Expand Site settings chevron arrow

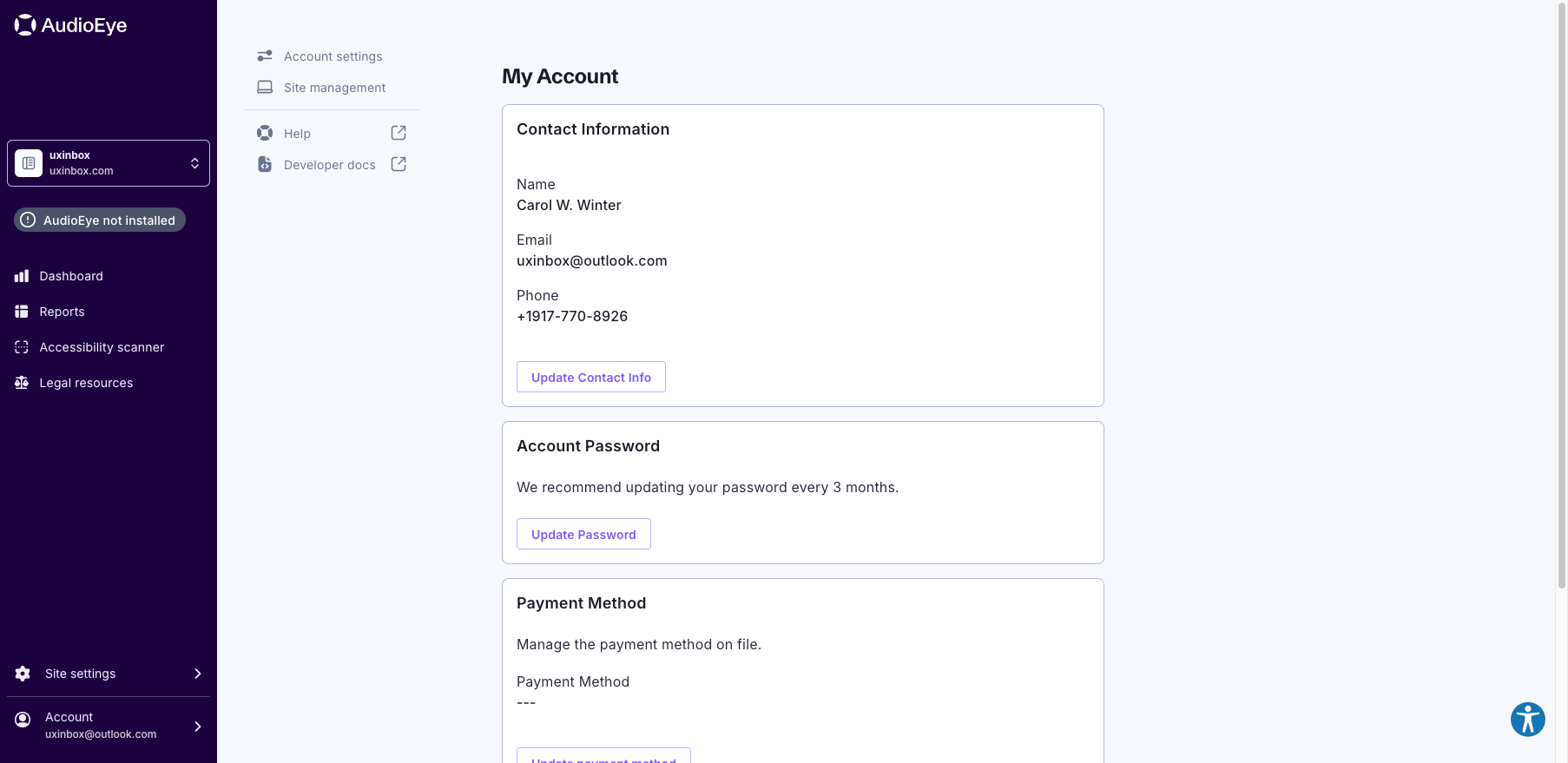pyautogui.click(x=198, y=674)
